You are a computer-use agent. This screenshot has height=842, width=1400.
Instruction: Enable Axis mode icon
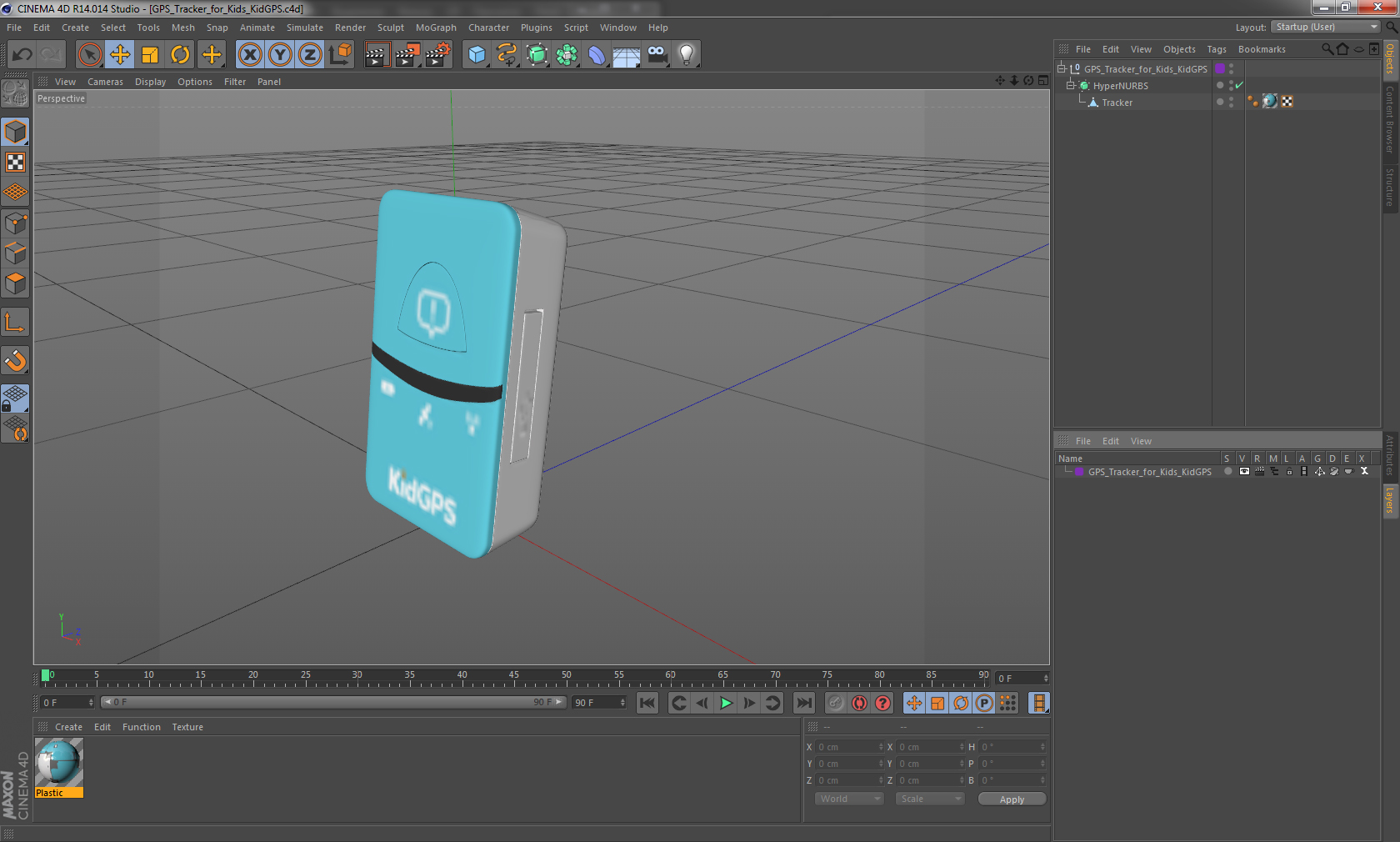pos(16,323)
